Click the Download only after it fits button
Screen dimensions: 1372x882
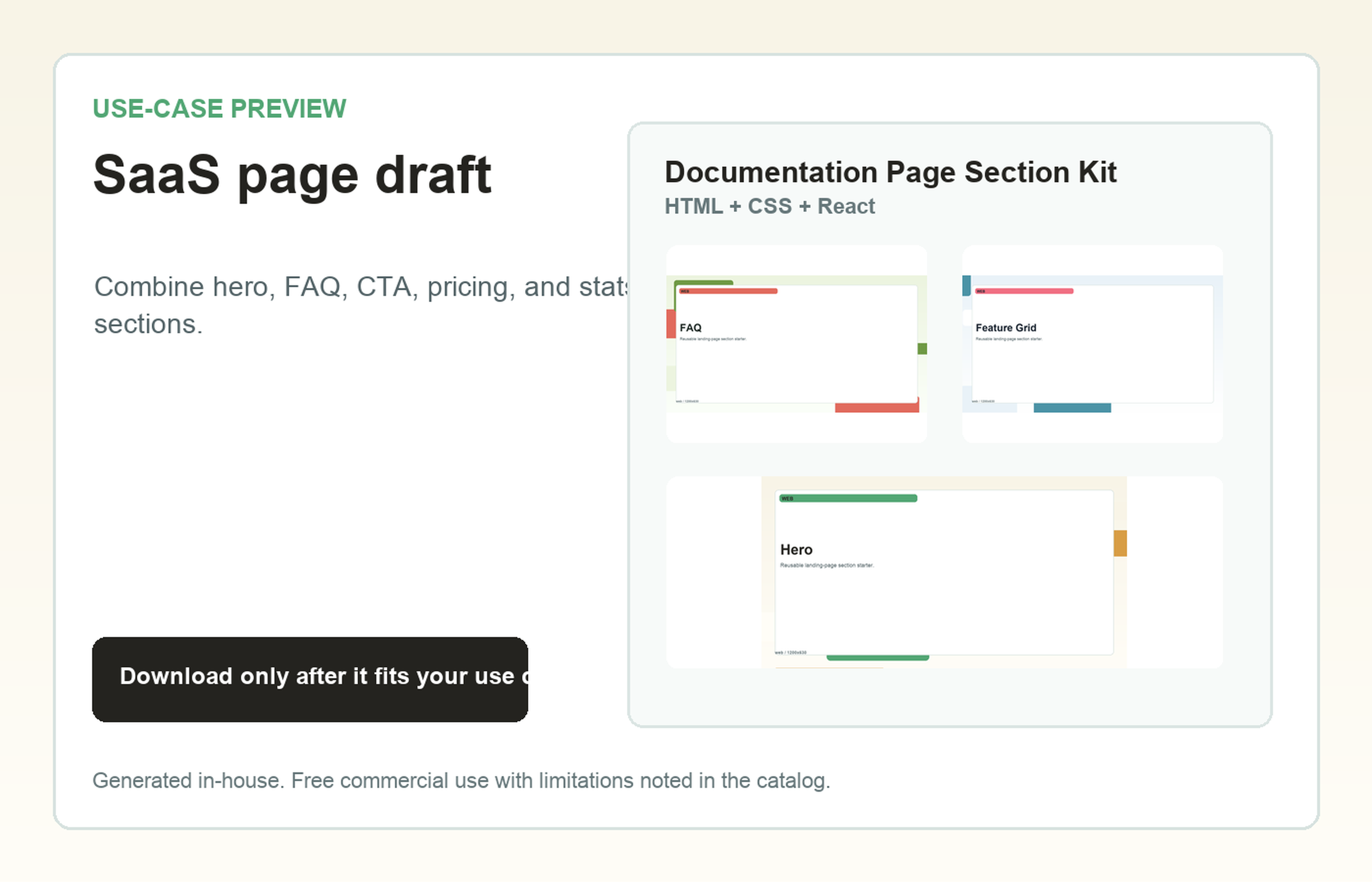pyautogui.click(x=310, y=679)
